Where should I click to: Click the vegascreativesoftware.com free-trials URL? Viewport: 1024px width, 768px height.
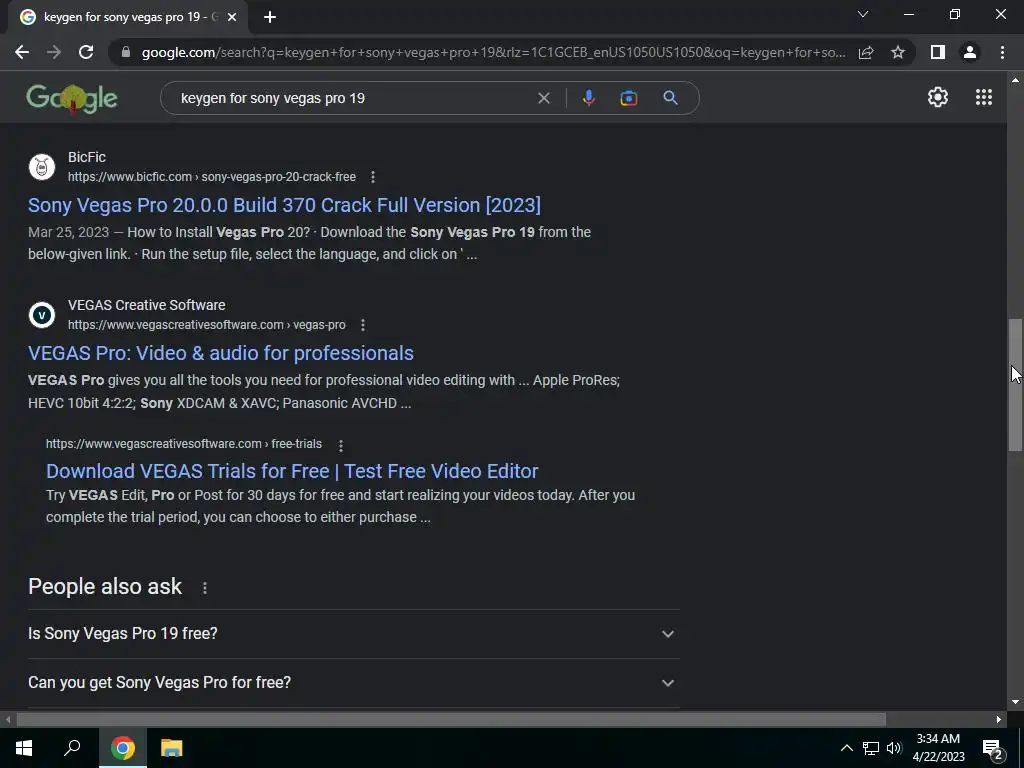click(x=184, y=444)
